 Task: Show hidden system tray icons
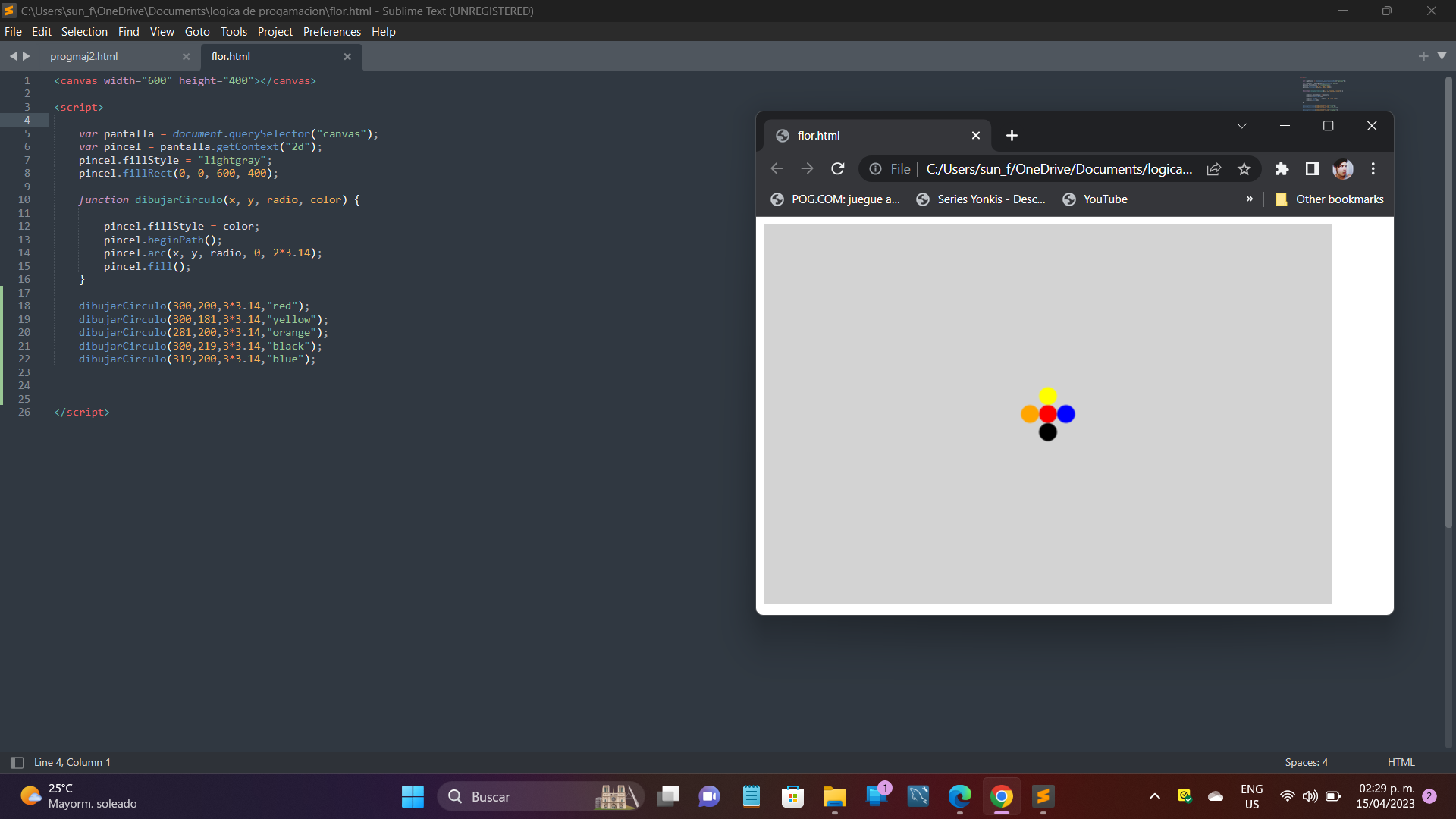tap(1154, 796)
